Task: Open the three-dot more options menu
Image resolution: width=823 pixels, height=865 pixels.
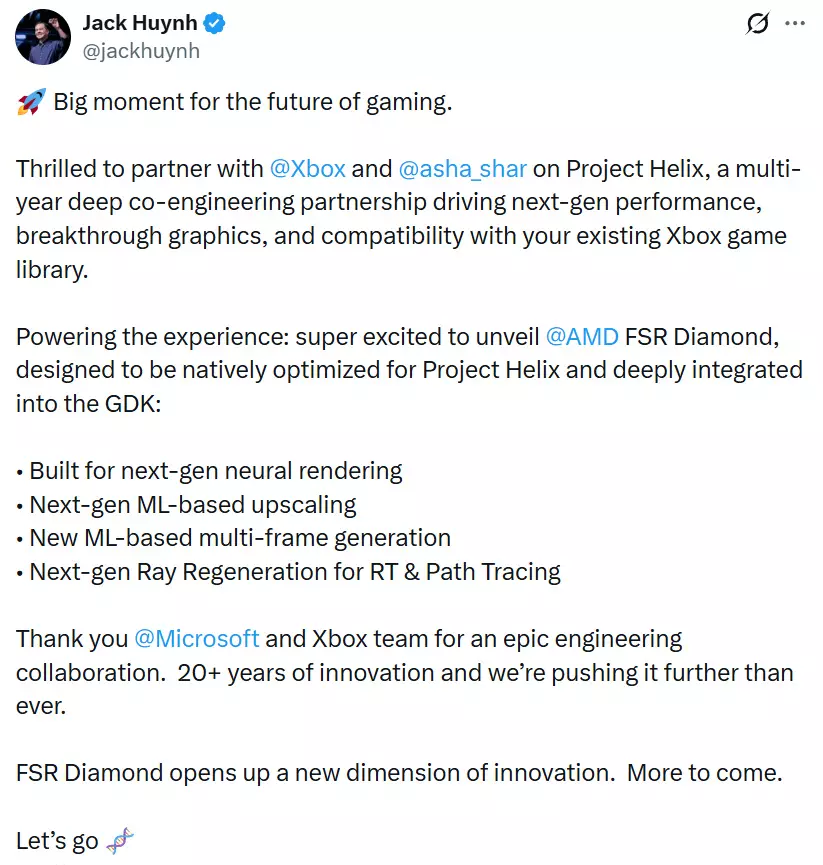Action: point(794,24)
